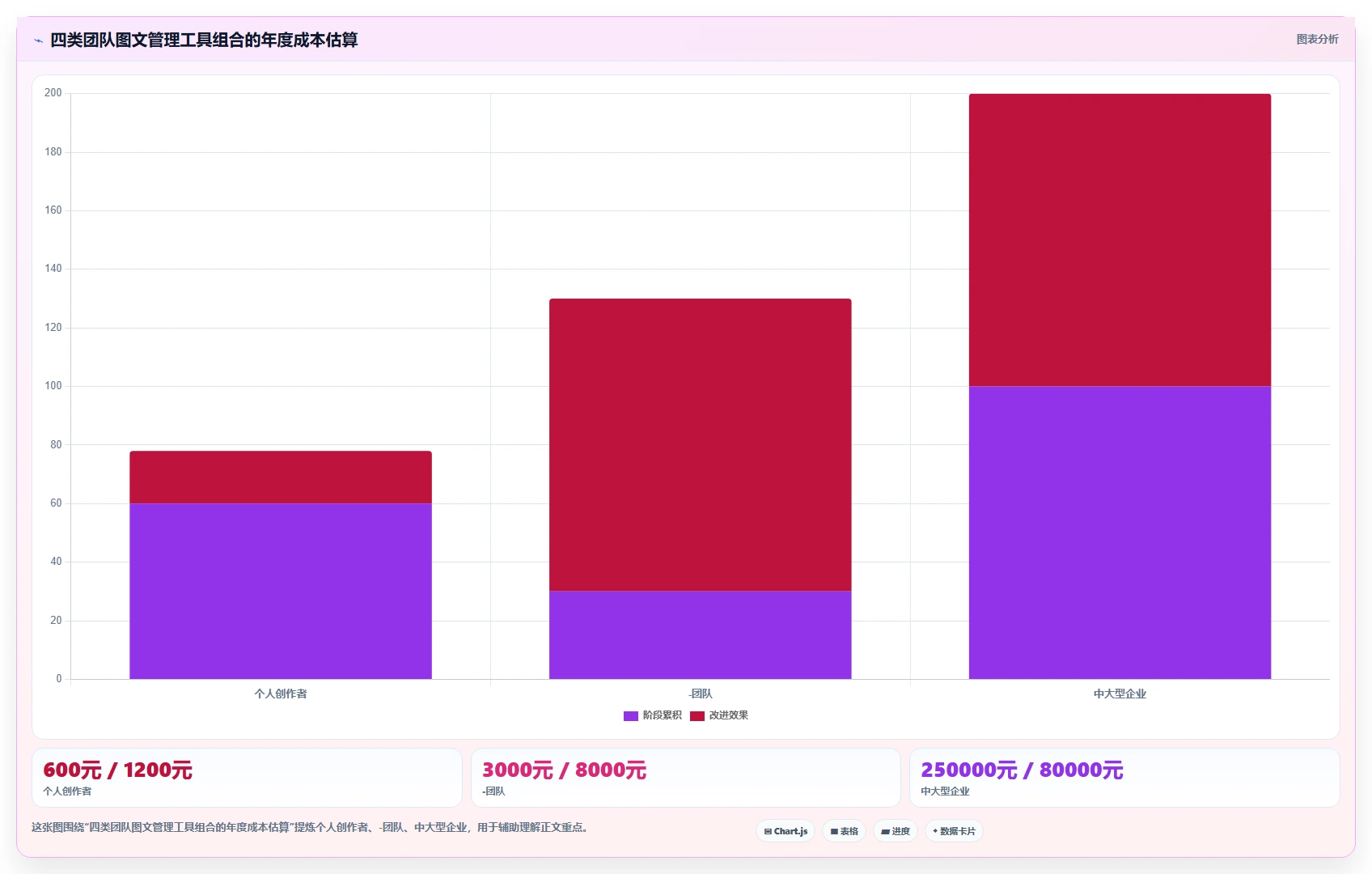The height and width of the screenshot is (874, 1372).
Task: Select the 表格 tag pill
Action: tap(845, 831)
